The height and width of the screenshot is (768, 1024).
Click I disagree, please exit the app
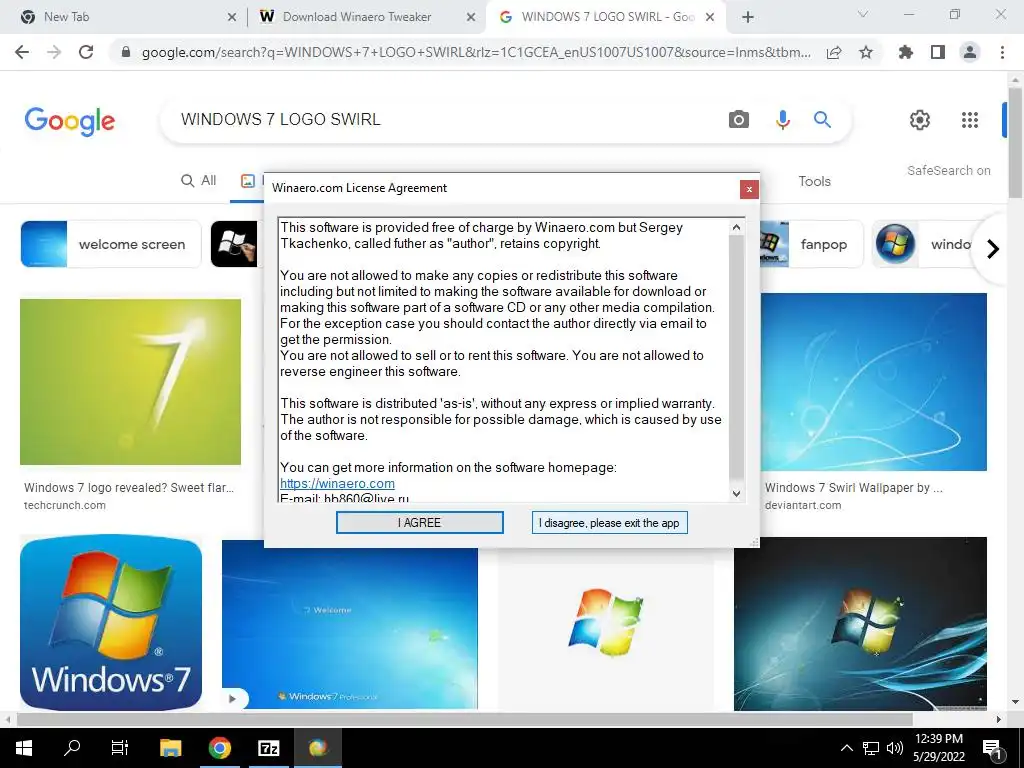point(609,522)
